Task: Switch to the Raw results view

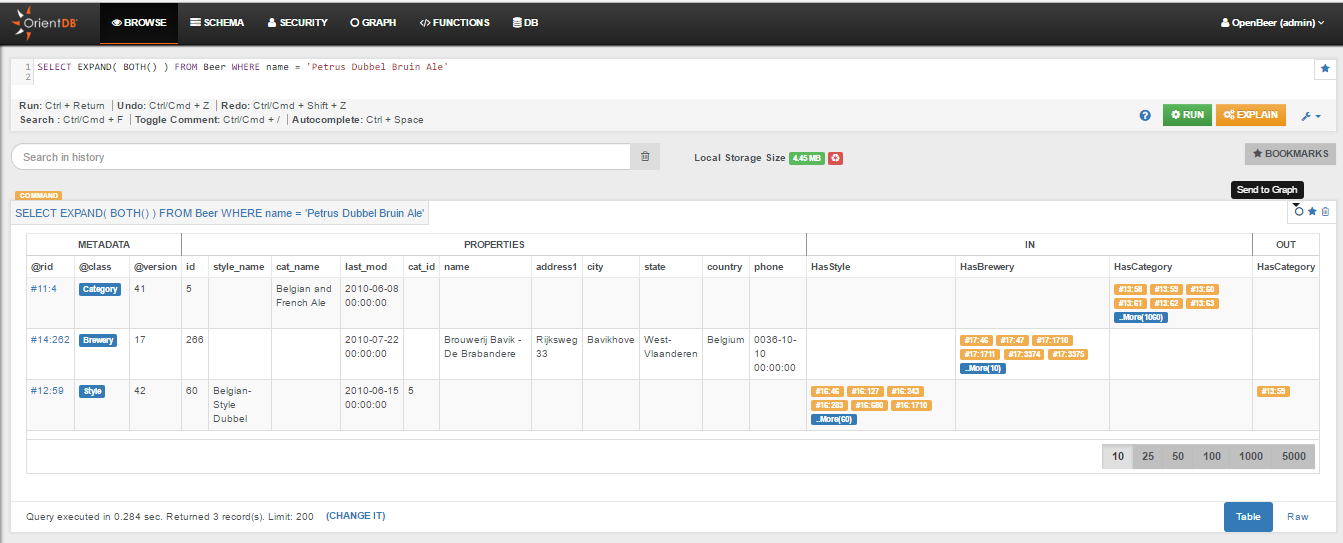Action: (x=1297, y=516)
